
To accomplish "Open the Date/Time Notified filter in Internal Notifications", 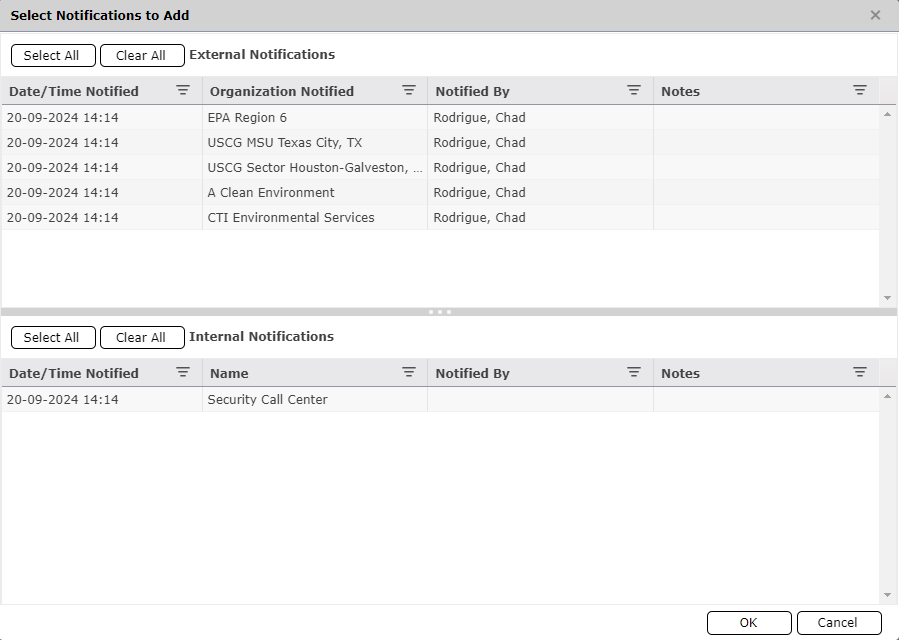I will tap(183, 372).
